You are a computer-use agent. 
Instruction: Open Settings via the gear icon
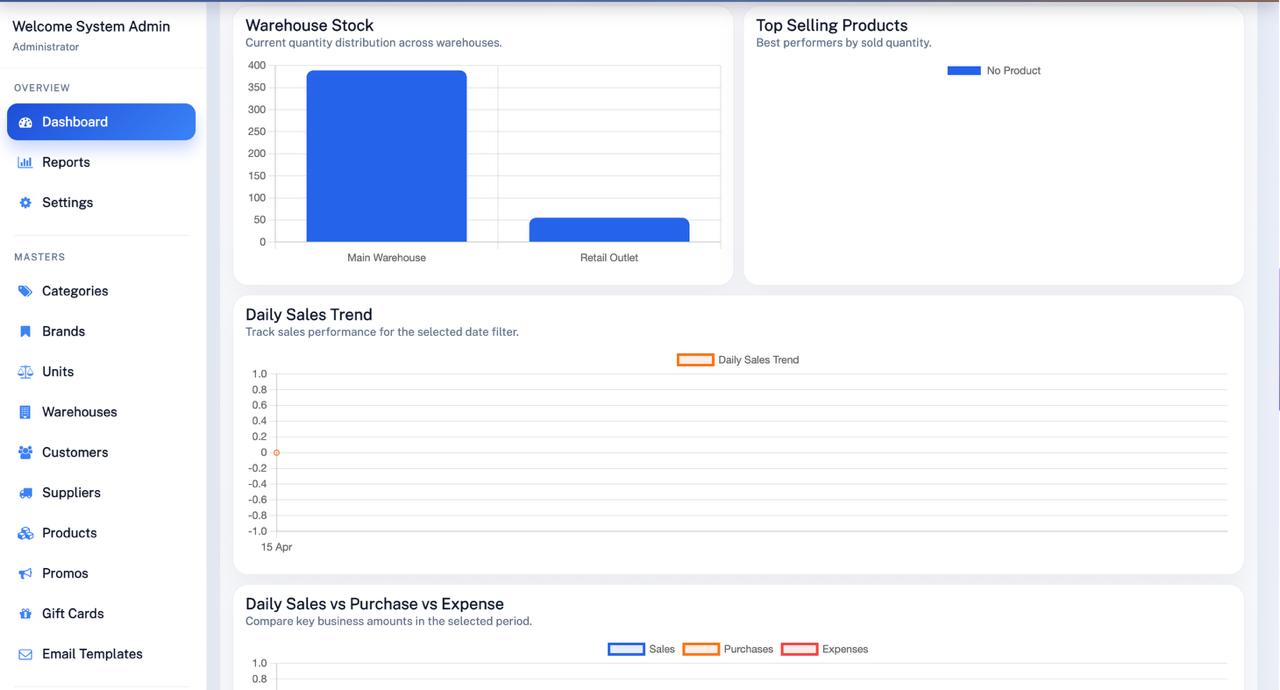tap(24, 202)
